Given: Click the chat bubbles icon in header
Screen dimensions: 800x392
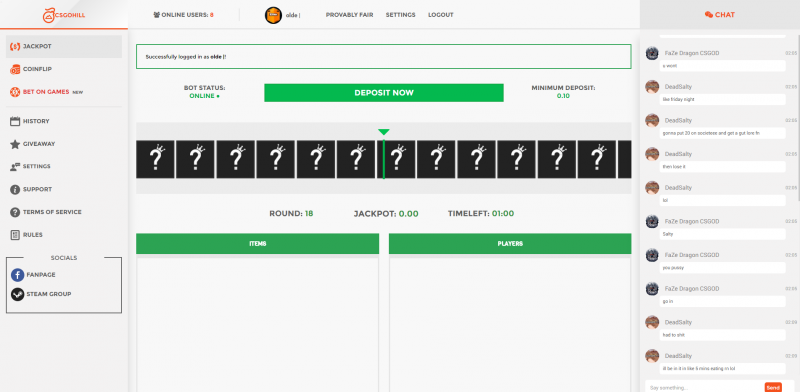Looking at the screenshot, I should coord(709,15).
